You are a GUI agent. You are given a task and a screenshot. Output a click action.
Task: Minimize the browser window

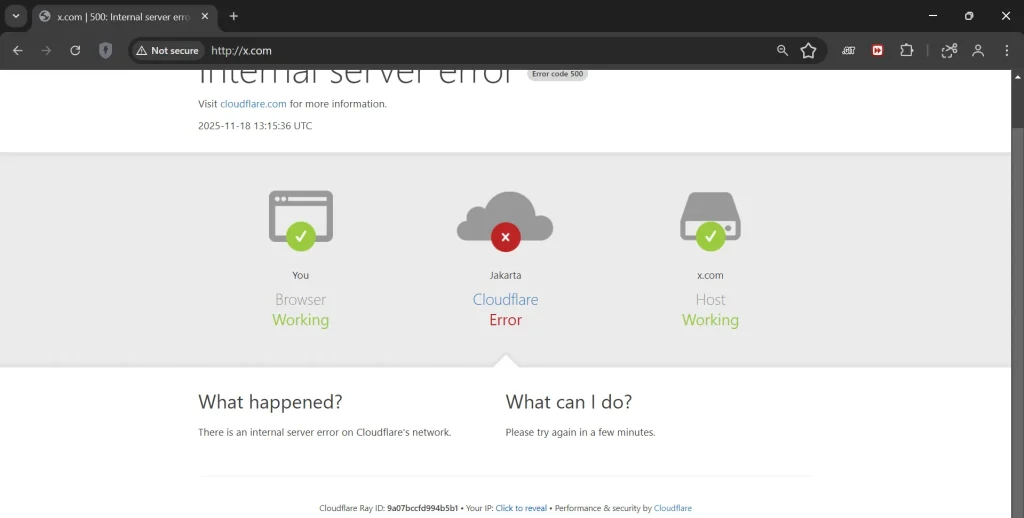(x=933, y=16)
